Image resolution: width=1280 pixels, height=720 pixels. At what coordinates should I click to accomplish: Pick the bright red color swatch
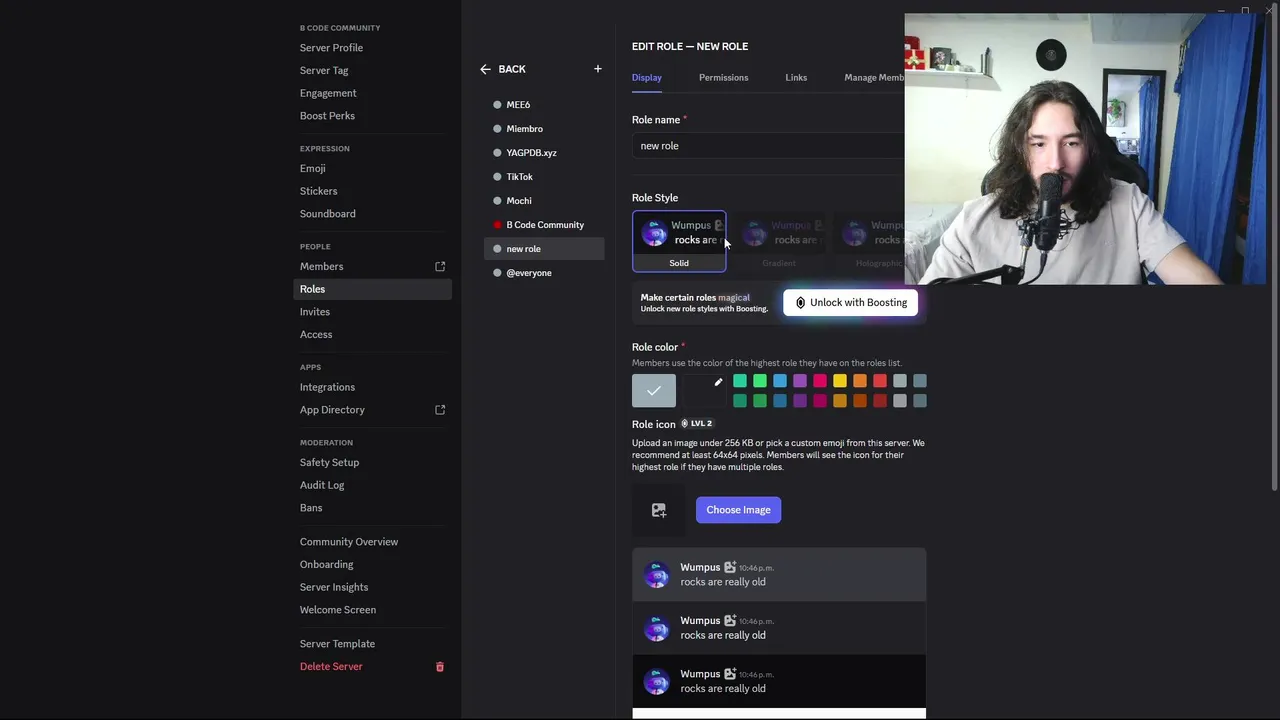[880, 381]
